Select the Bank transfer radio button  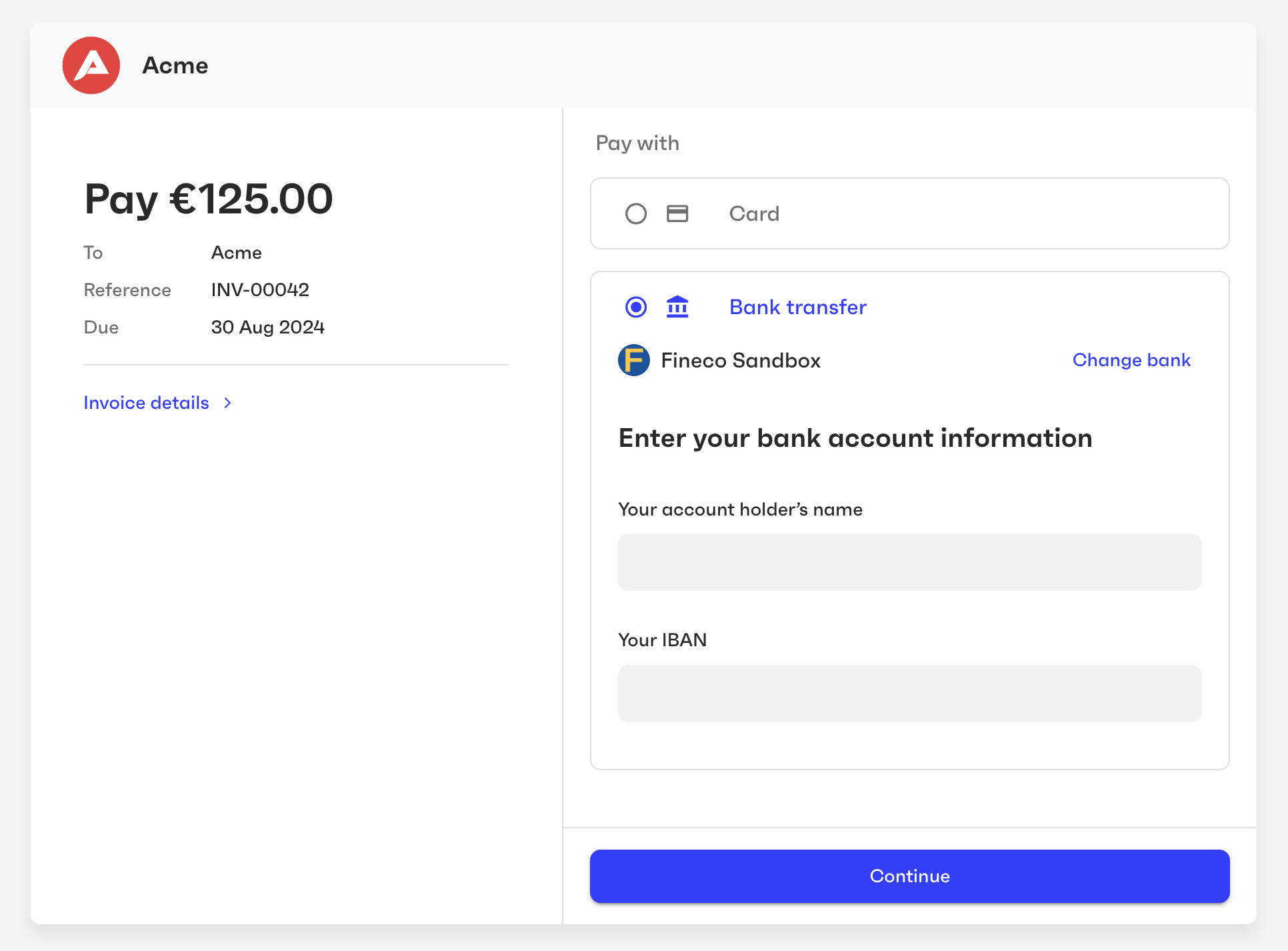(636, 307)
